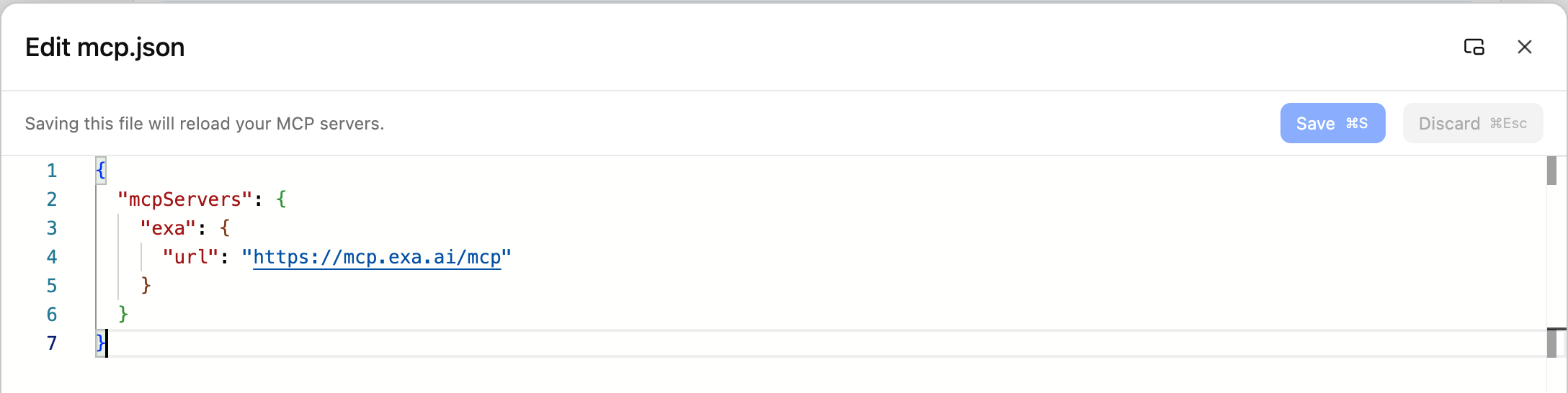
Task: Select line number 6 in the gutter
Action: coord(52,315)
